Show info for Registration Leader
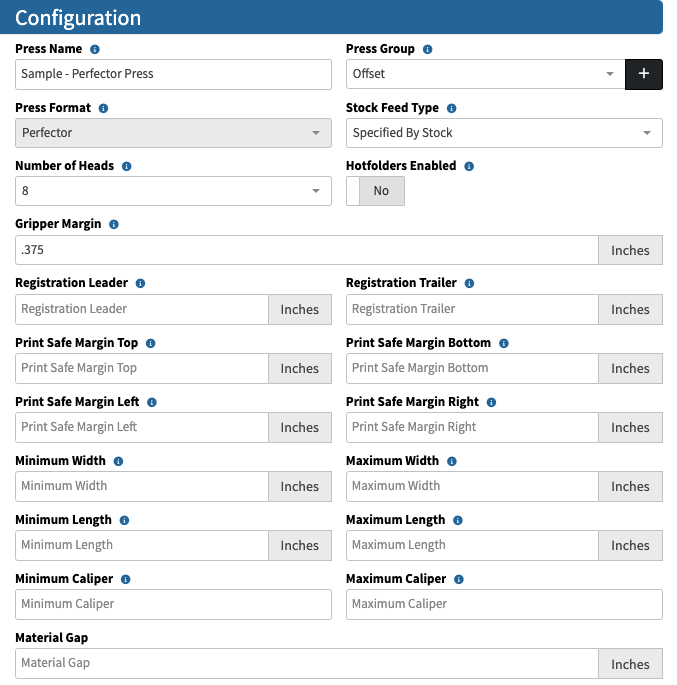Image resolution: width=677 pixels, height=685 pixels. click(x=140, y=284)
